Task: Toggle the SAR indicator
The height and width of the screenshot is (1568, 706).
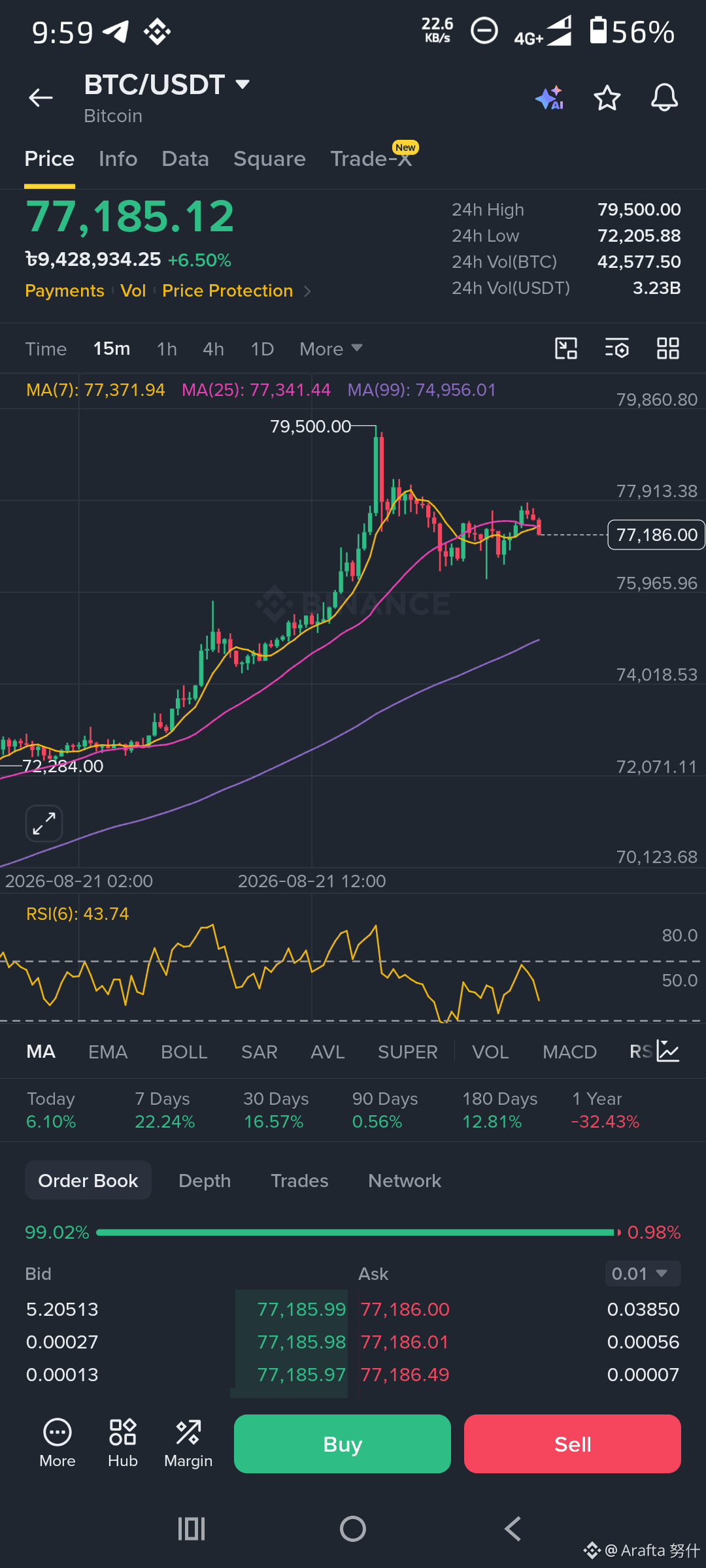Action: [x=260, y=1052]
